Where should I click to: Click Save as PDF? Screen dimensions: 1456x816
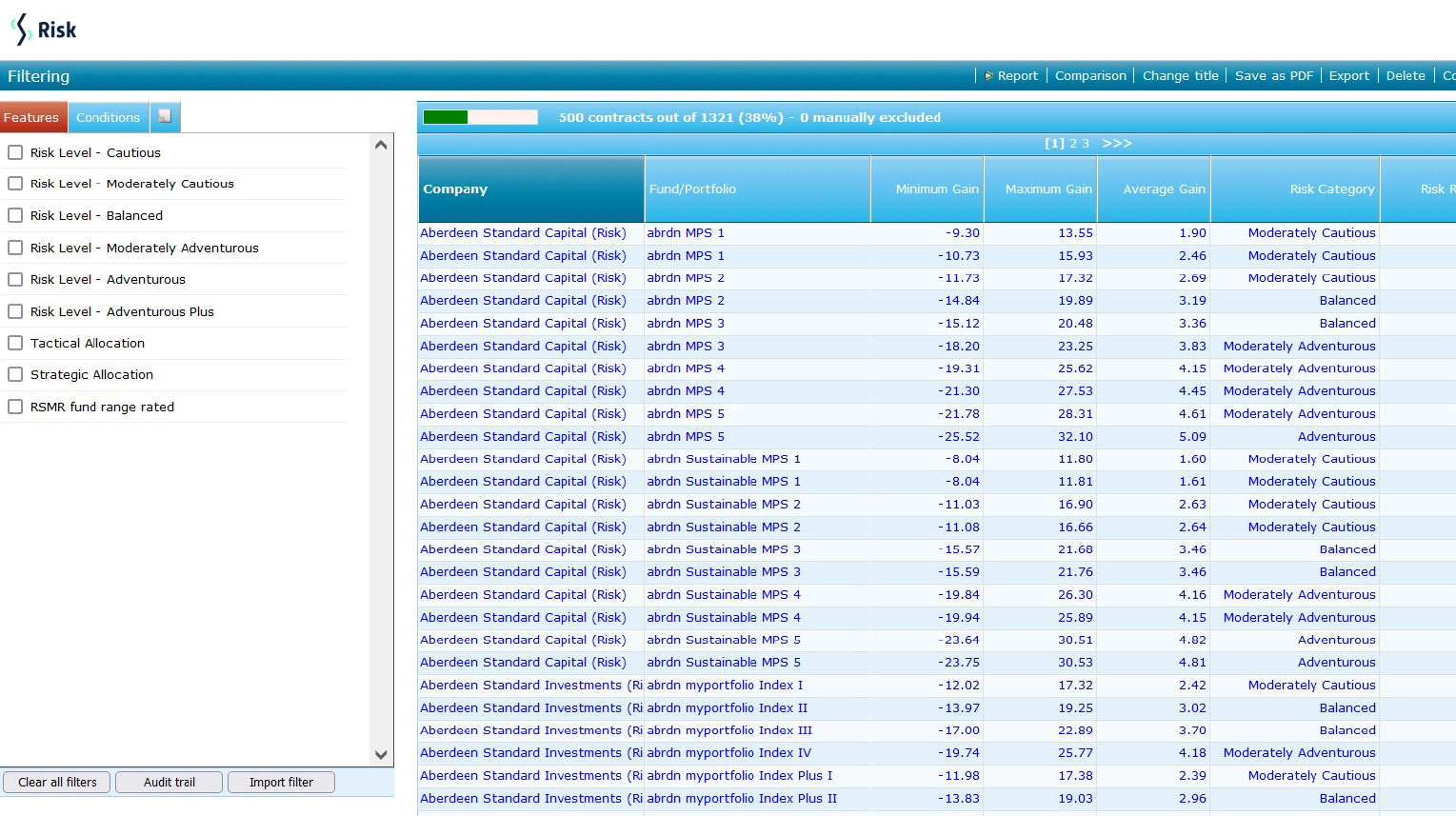click(x=1273, y=75)
